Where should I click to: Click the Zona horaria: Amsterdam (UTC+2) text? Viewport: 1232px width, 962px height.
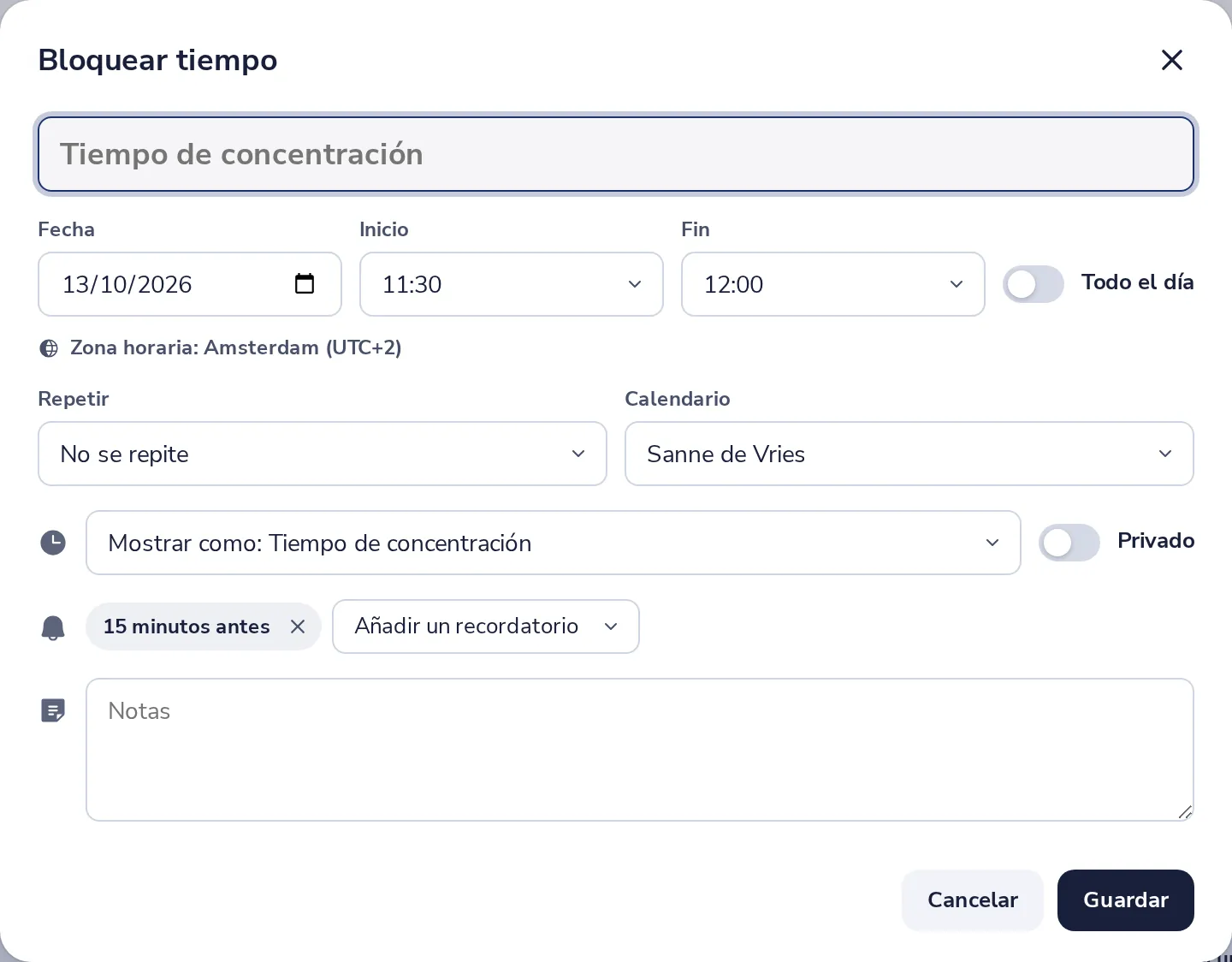236,347
